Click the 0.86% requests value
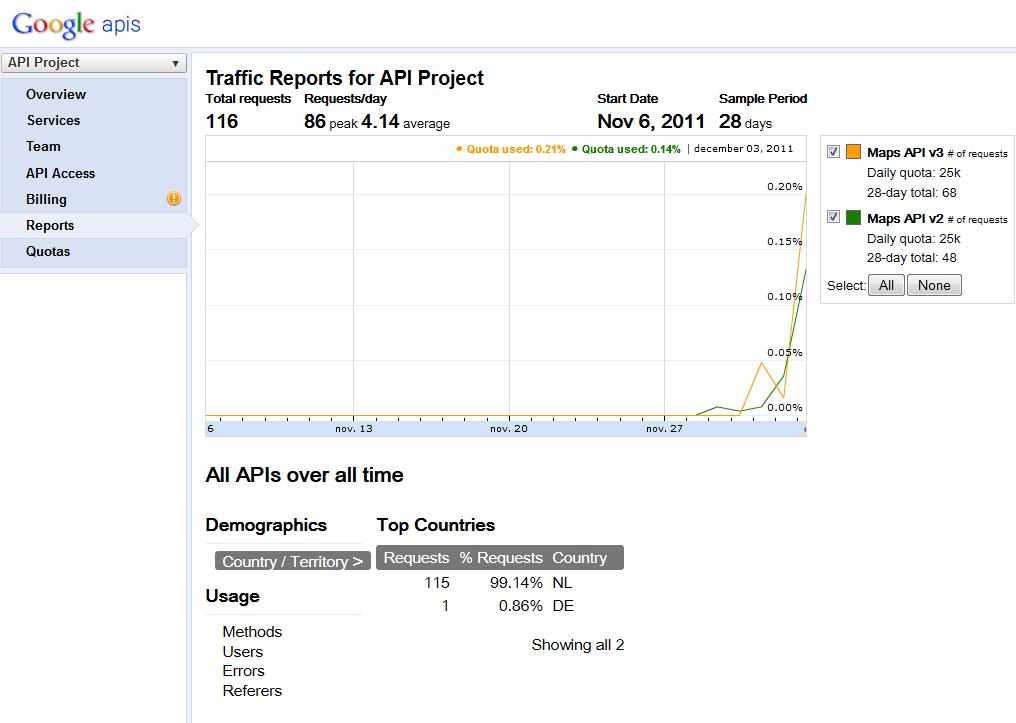 (520, 606)
